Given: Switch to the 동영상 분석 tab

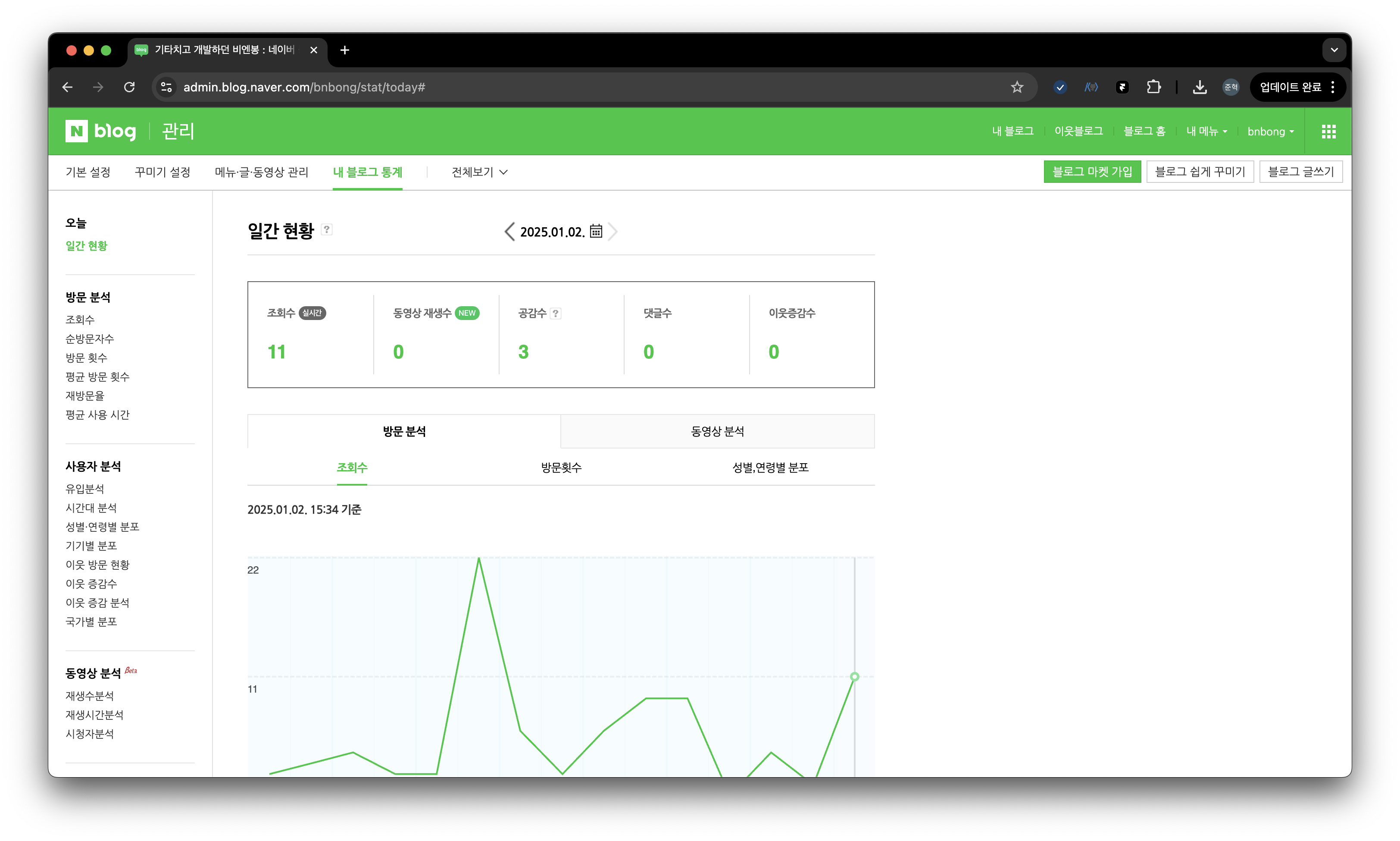Looking at the screenshot, I should (x=718, y=431).
